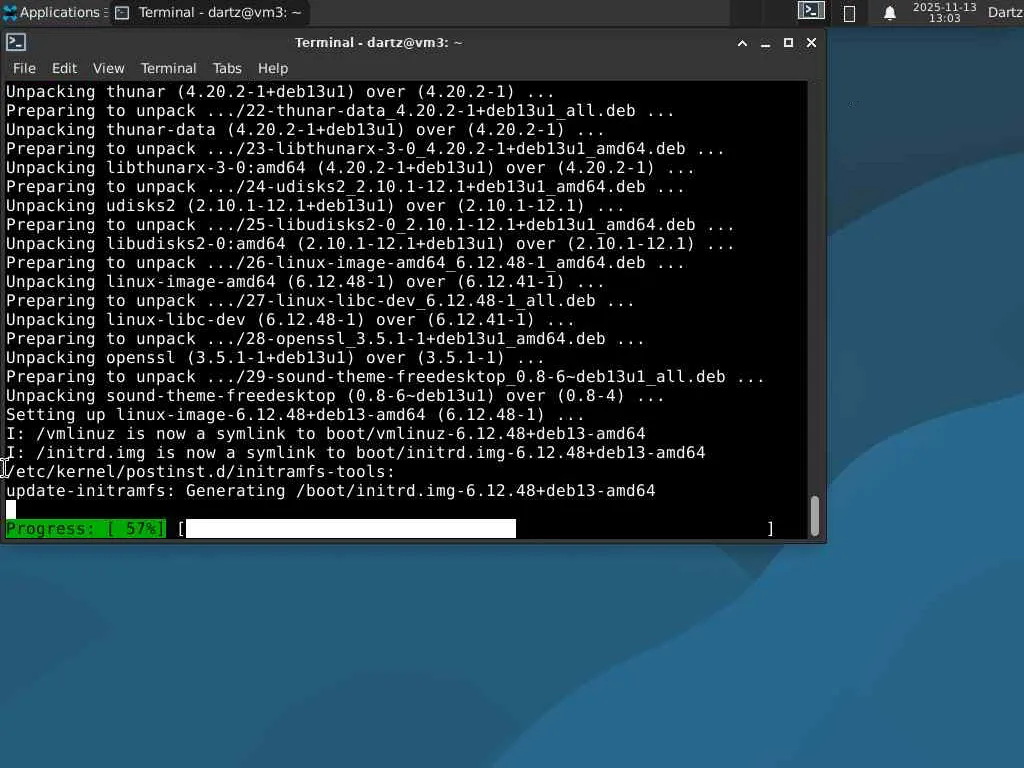Click the green Progress 57% label

tap(86, 528)
